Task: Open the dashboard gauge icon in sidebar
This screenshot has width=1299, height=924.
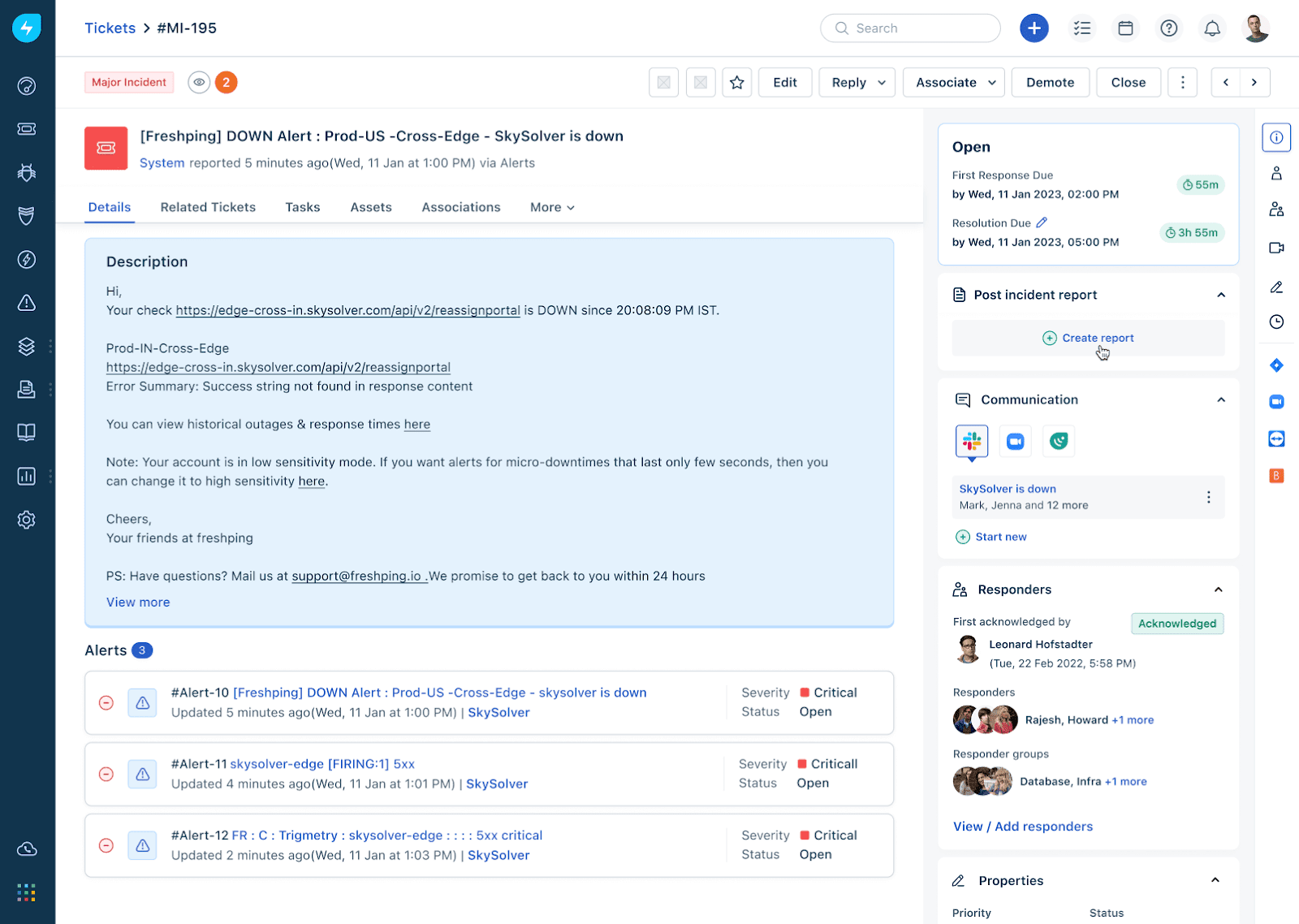Action: [27, 86]
